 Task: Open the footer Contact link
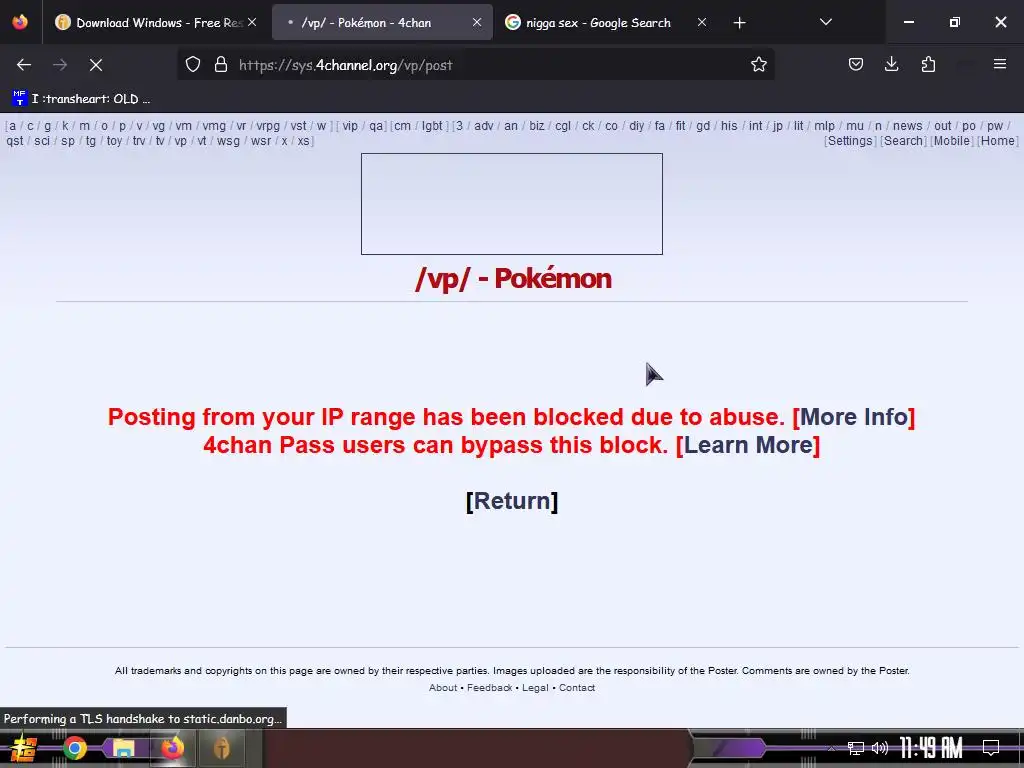point(577,688)
